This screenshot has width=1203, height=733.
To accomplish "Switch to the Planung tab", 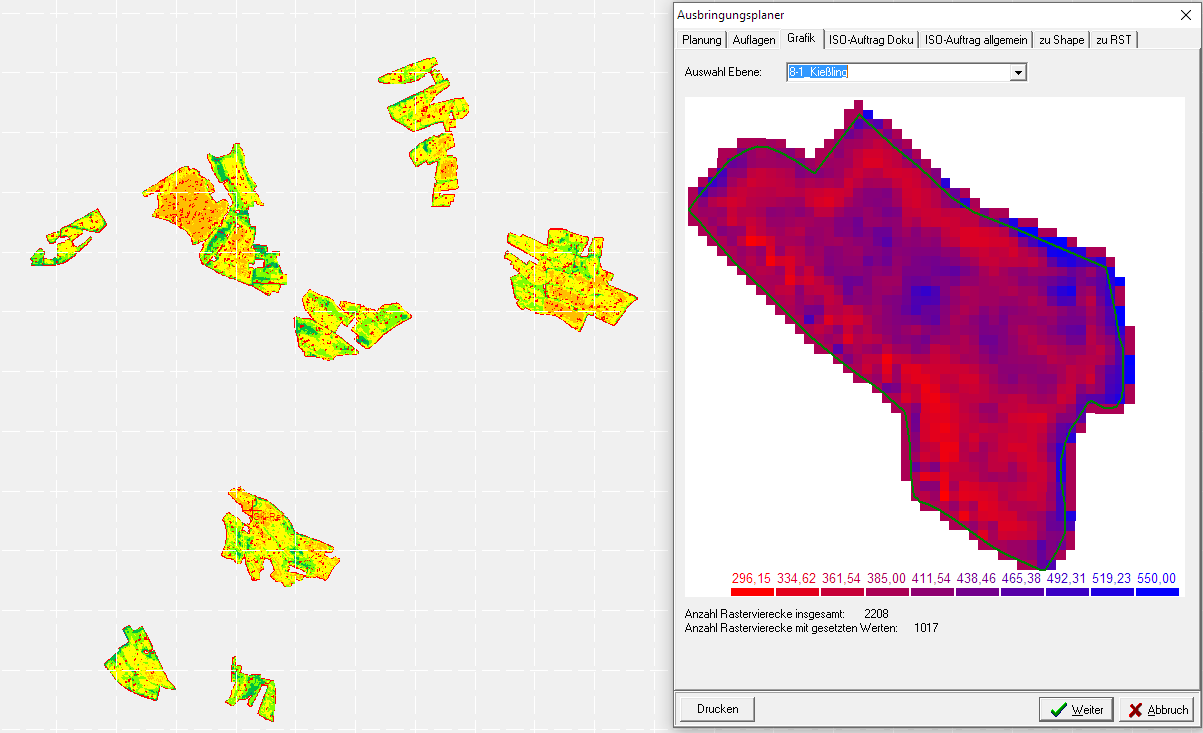I will click(x=701, y=40).
